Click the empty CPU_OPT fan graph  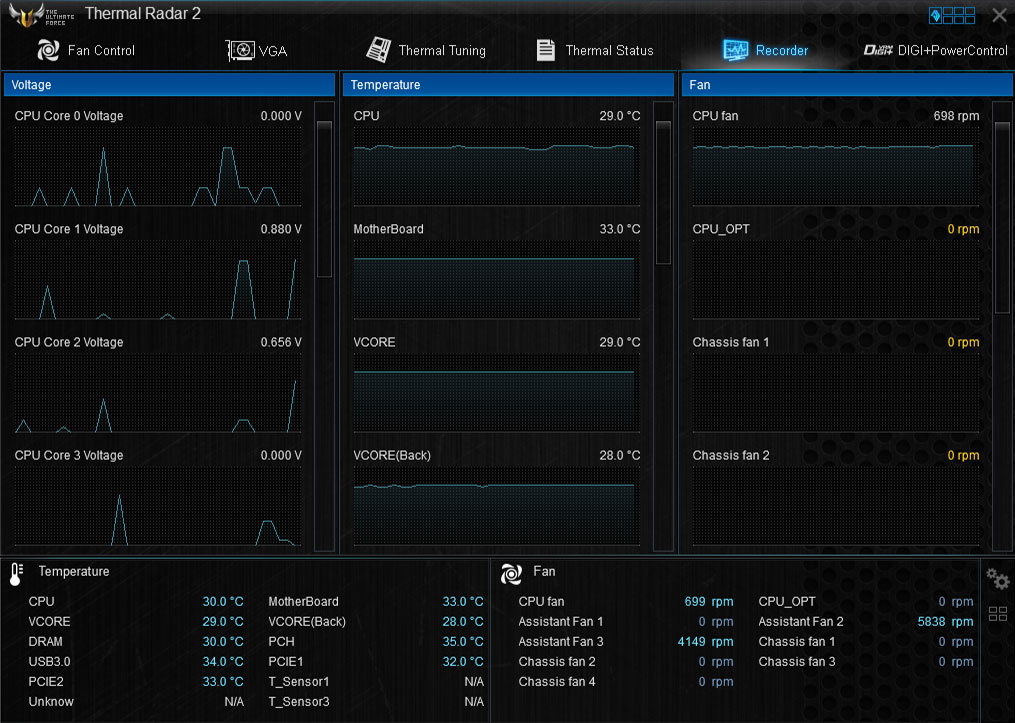coord(836,280)
